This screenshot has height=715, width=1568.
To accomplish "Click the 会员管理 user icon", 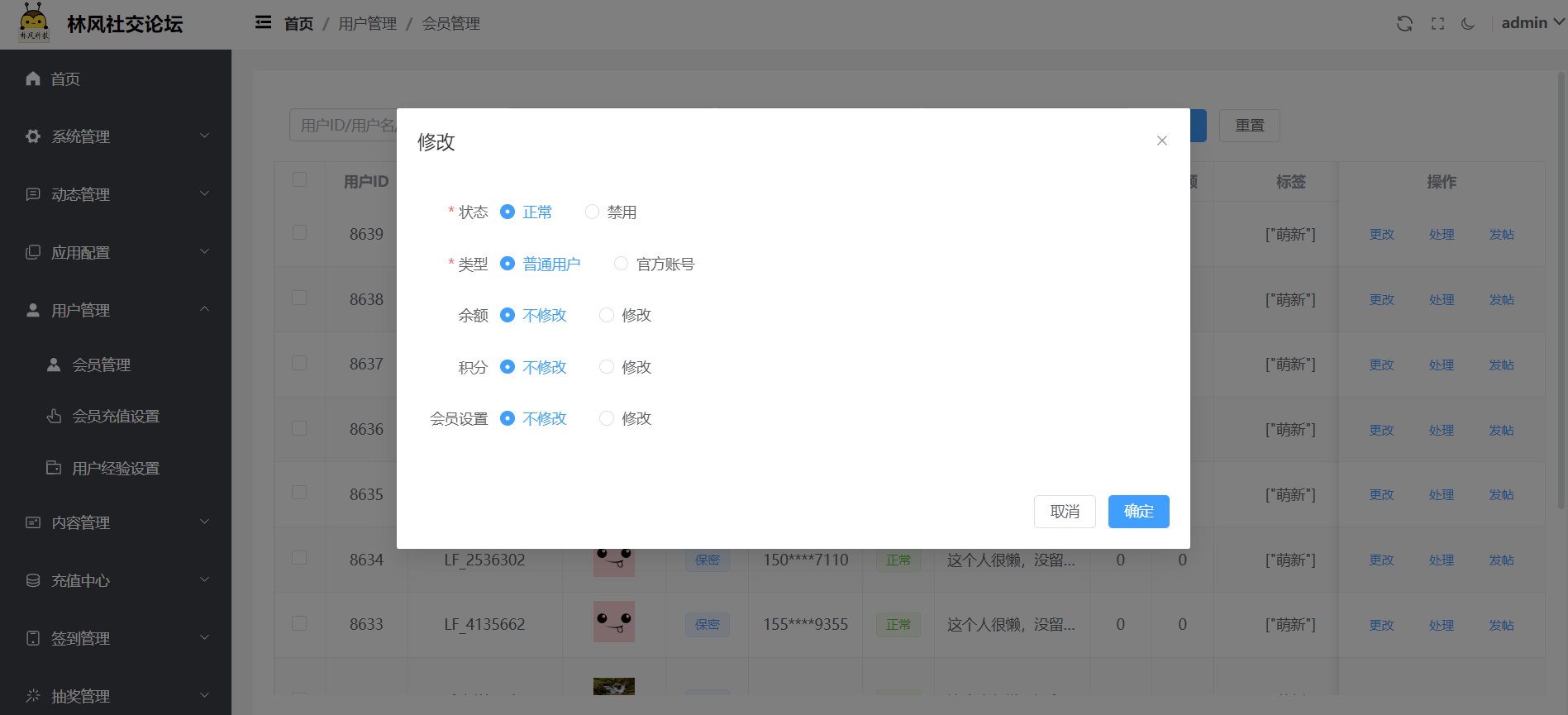I will click(54, 365).
